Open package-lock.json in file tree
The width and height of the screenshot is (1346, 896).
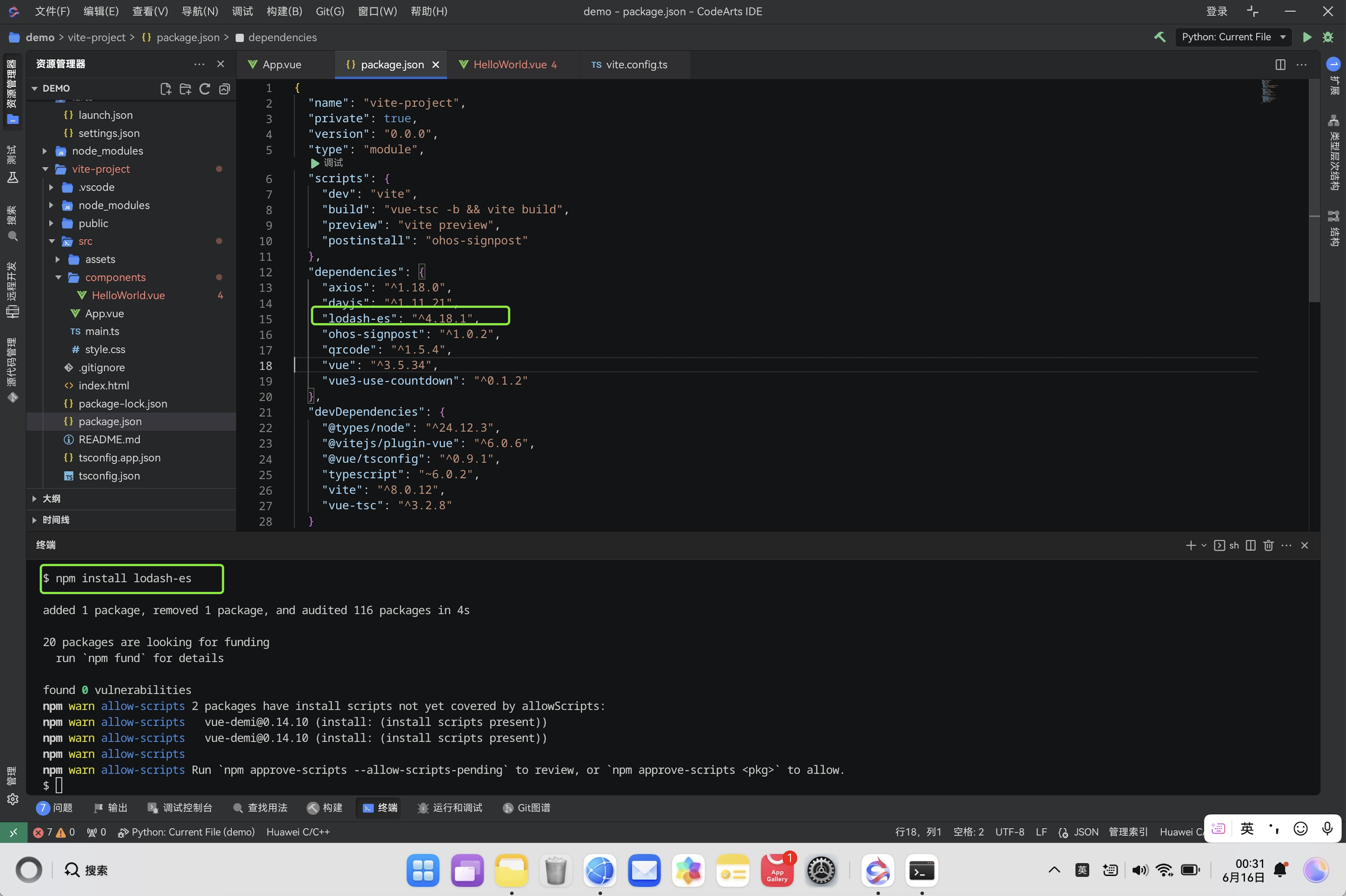(x=123, y=403)
